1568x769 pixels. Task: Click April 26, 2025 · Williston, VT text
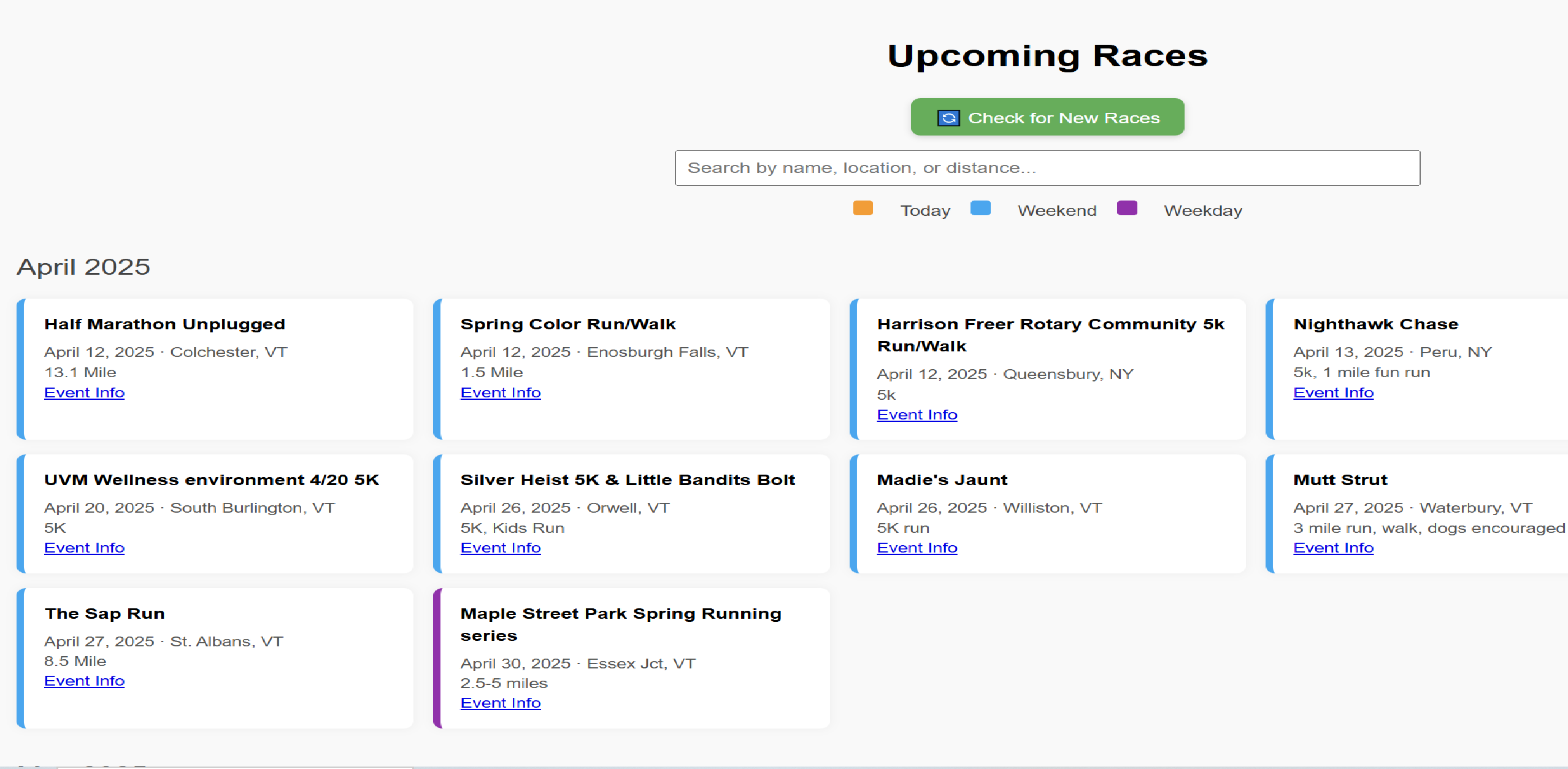pyautogui.click(x=990, y=508)
